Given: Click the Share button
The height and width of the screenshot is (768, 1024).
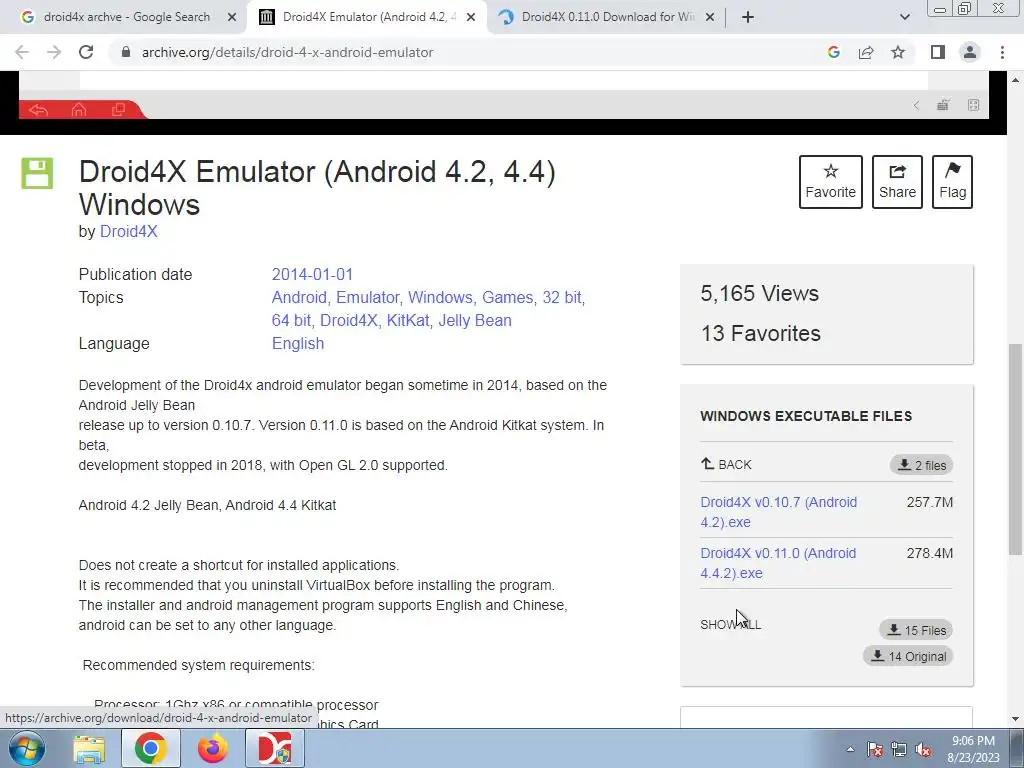Looking at the screenshot, I should [897, 182].
